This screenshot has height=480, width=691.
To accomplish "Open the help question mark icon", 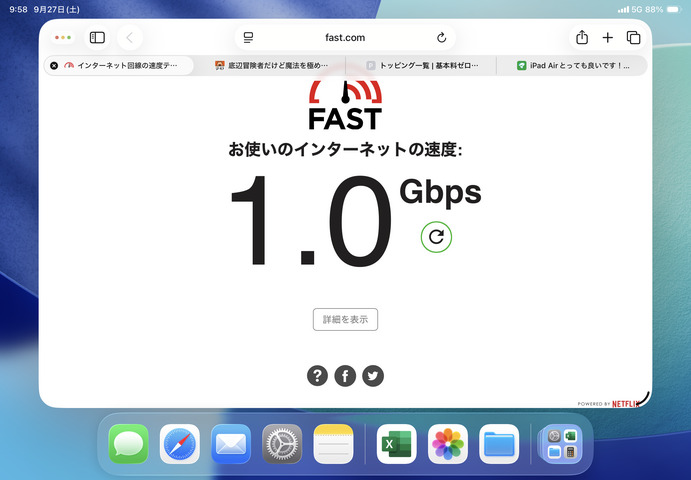I will 317,376.
